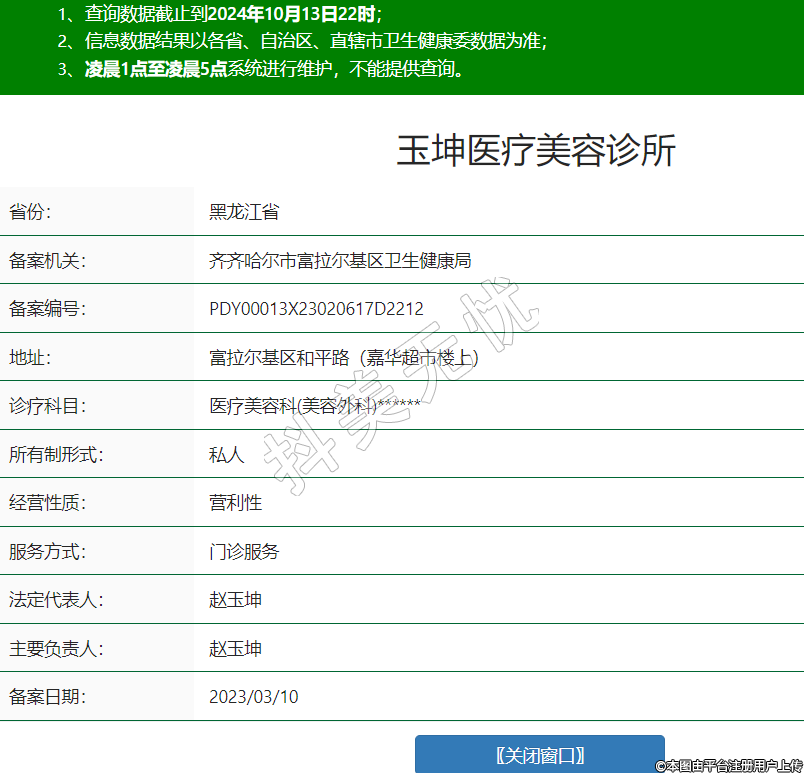Image resolution: width=804 pixels, height=773 pixels.
Task: Select the province value 黑龙江省
Action: 244,212
